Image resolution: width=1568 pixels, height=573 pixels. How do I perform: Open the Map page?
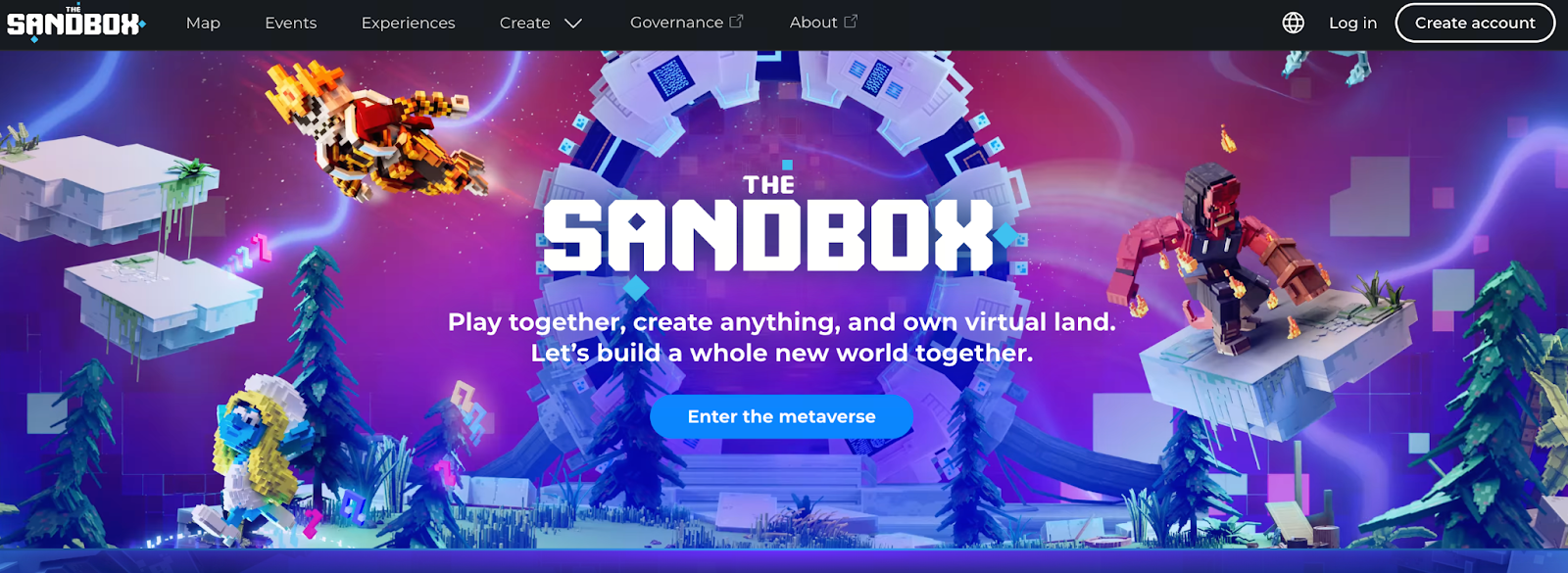tap(203, 23)
